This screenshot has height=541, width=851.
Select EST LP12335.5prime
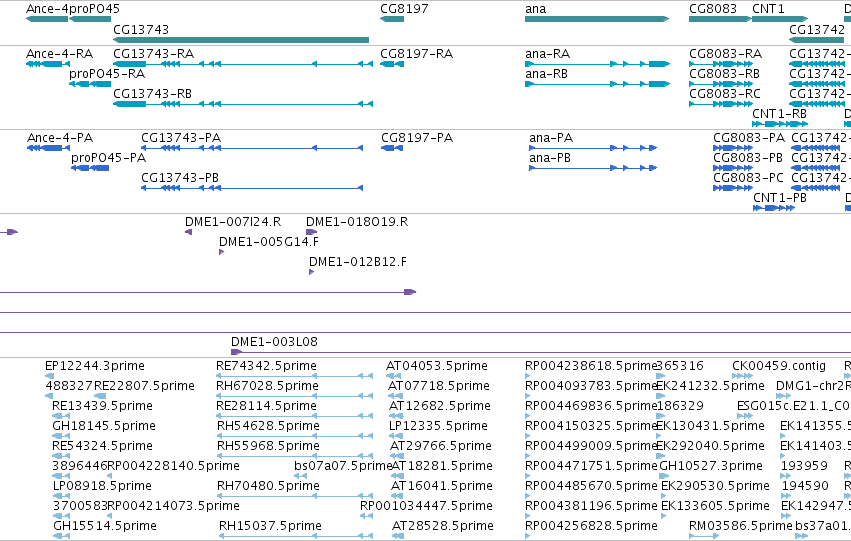click(x=396, y=436)
